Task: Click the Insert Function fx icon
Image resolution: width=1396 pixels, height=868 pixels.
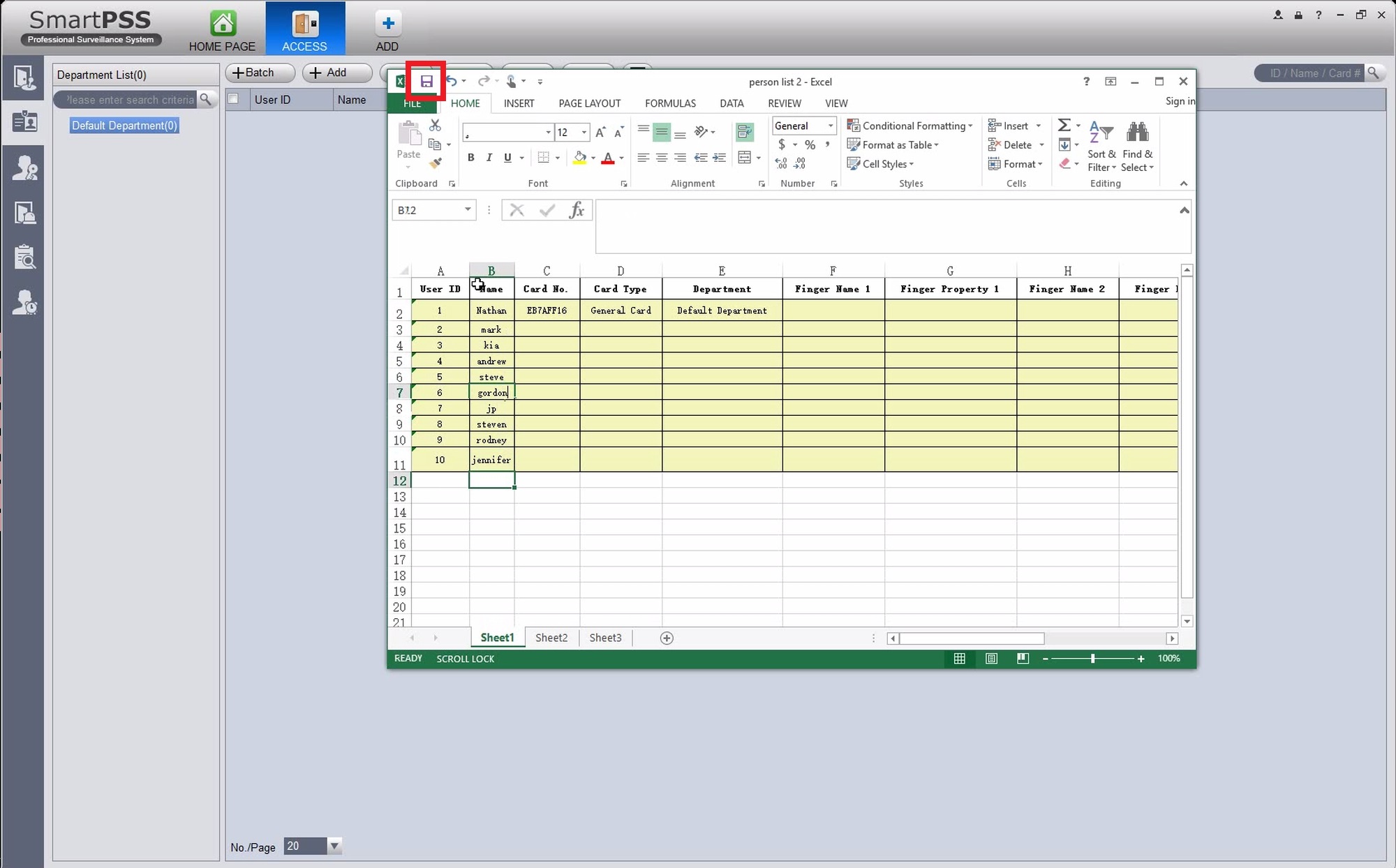Action: pos(576,210)
